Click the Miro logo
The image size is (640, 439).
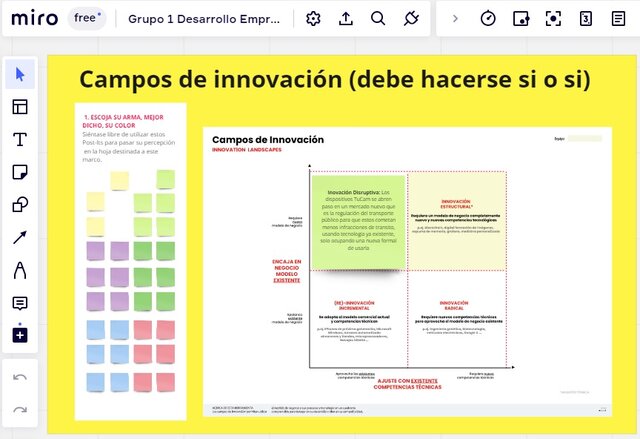click(35, 18)
